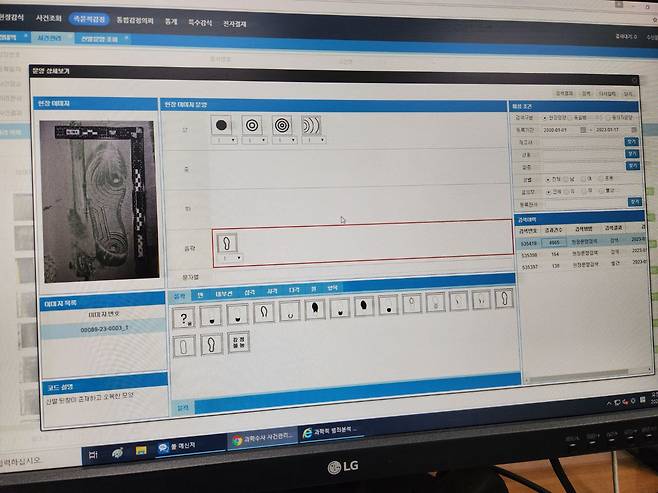Select the 현장문양 search type radio button
Image resolution: width=658 pixels, height=493 pixels.
(547, 116)
